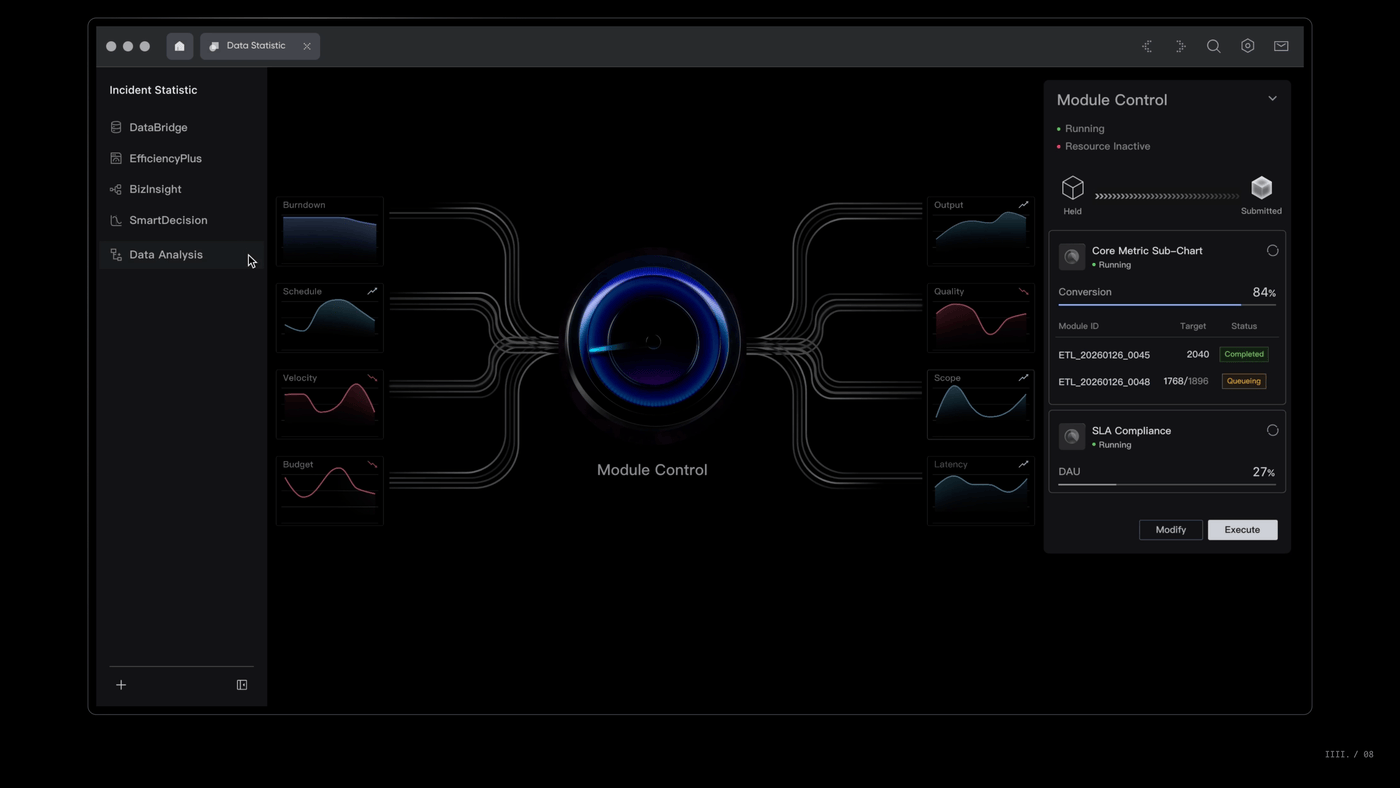Click the trend-up icon on Scope card

point(1023,378)
